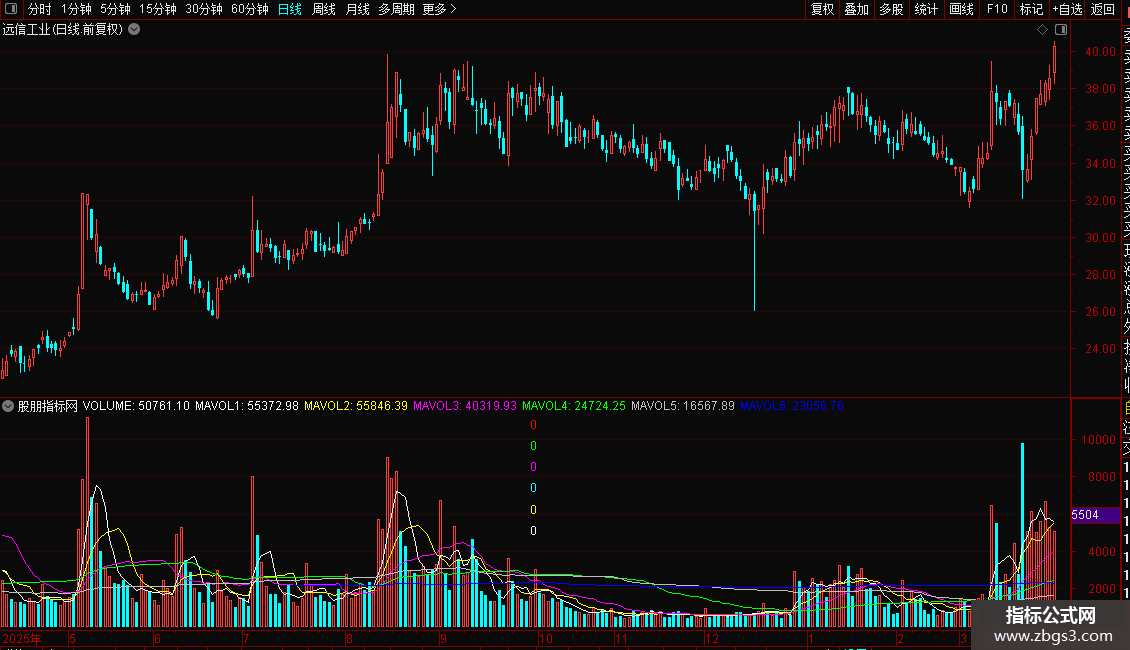Select the 30分钟 timeframe
1130x650 pixels.
click(x=203, y=9)
